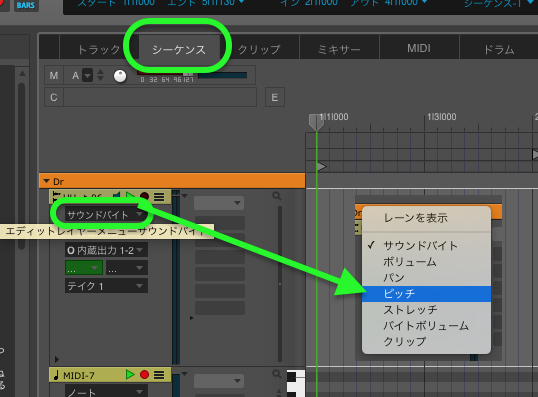Open the テイク 1 take dropdown
The width and height of the screenshot is (538, 397).
(x=106, y=286)
